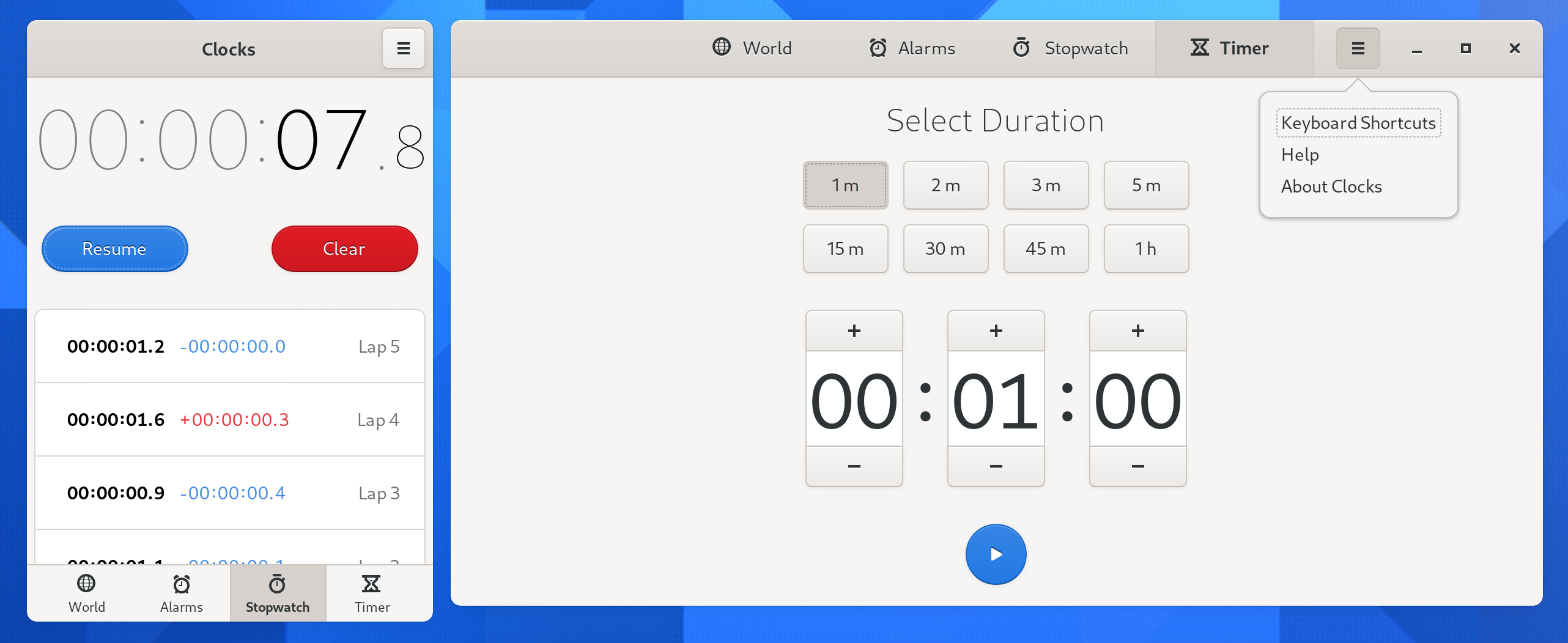Open the Stopwatch tab in the top header bar
The height and width of the screenshot is (643, 1568).
click(x=1070, y=48)
